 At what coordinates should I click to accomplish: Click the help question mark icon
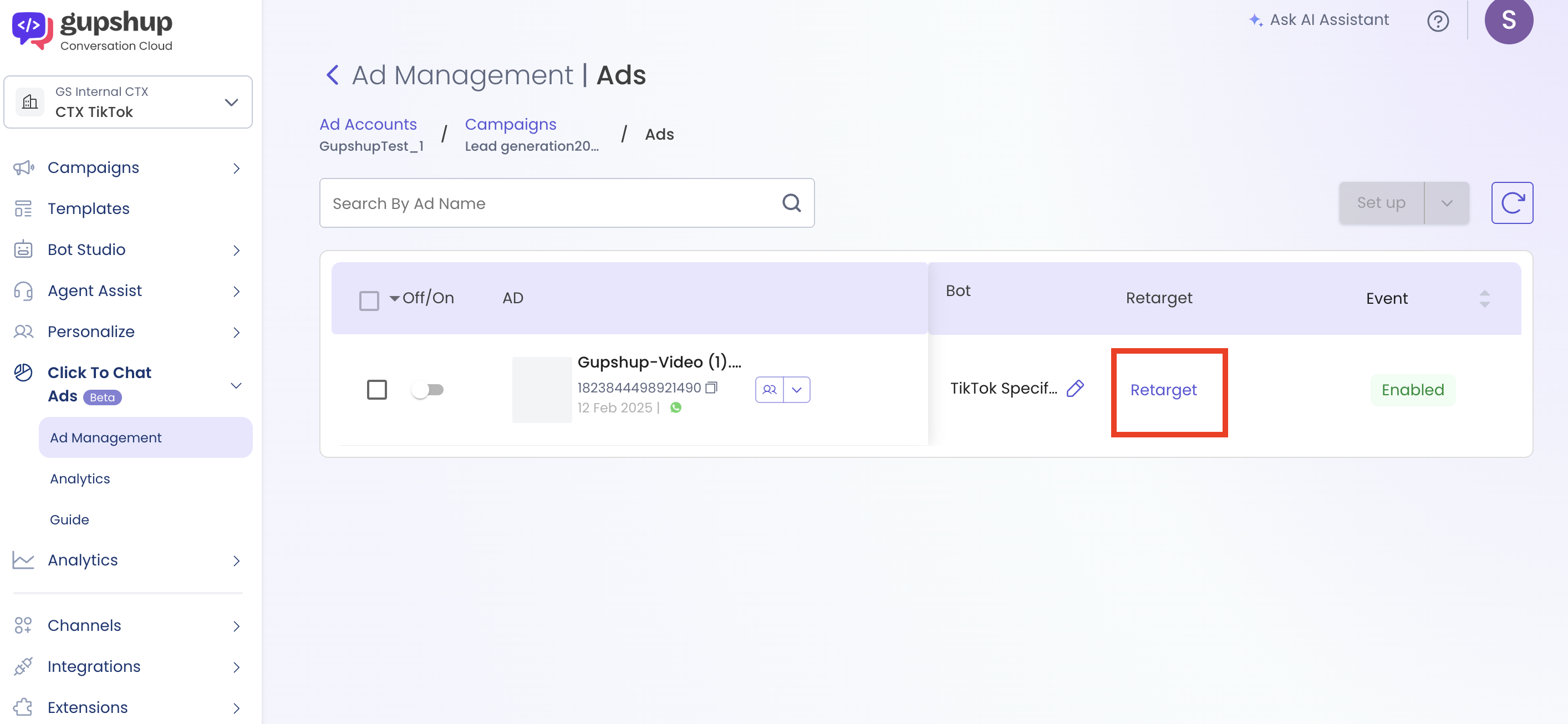(1437, 21)
